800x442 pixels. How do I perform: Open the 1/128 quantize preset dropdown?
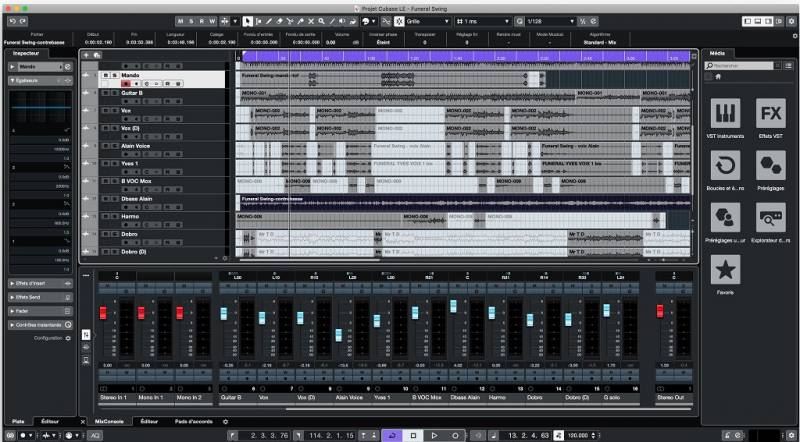[548, 20]
